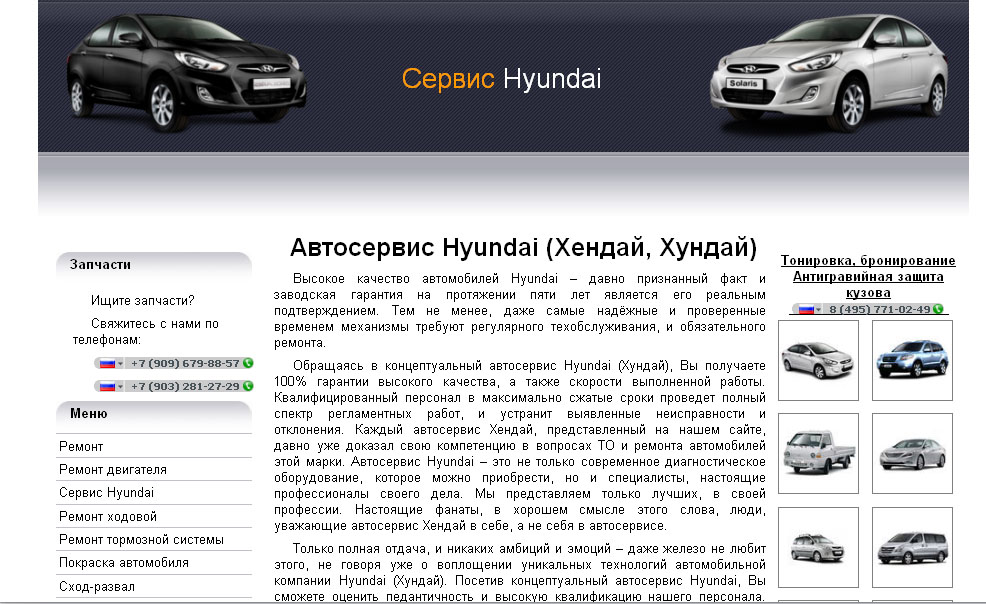Open the Антигравийная защита кузова link

pyautogui.click(x=868, y=284)
